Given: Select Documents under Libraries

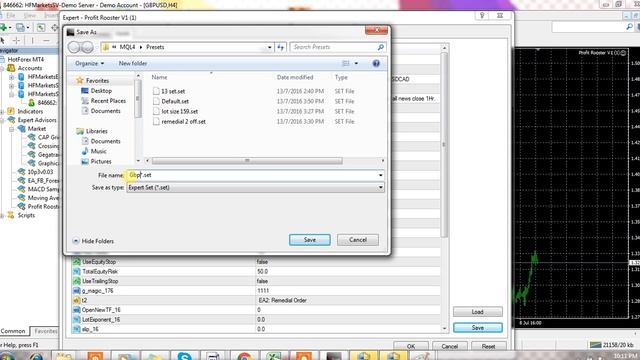Looking at the screenshot, I should tap(105, 141).
